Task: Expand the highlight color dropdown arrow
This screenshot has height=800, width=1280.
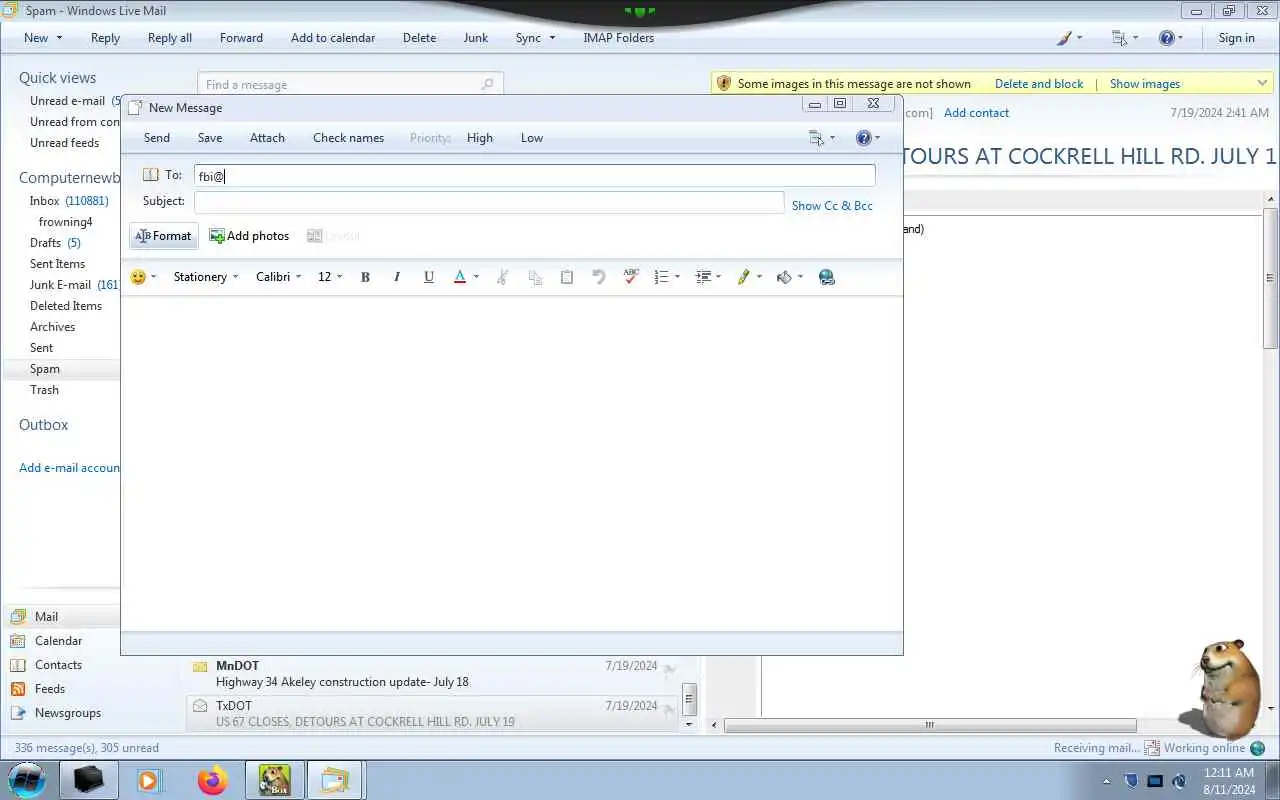Action: click(x=759, y=277)
